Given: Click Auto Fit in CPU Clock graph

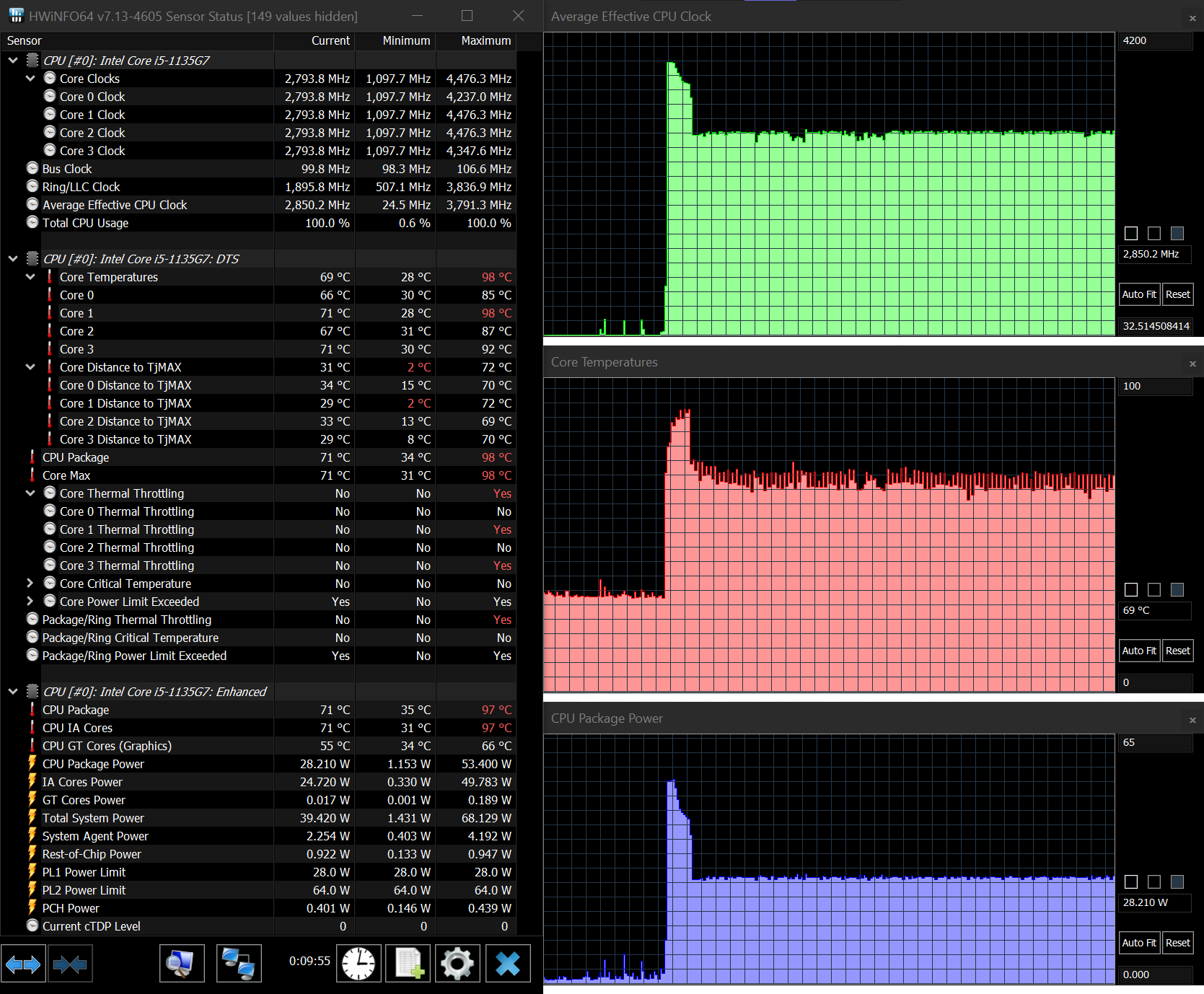Looking at the screenshot, I should pyautogui.click(x=1139, y=294).
